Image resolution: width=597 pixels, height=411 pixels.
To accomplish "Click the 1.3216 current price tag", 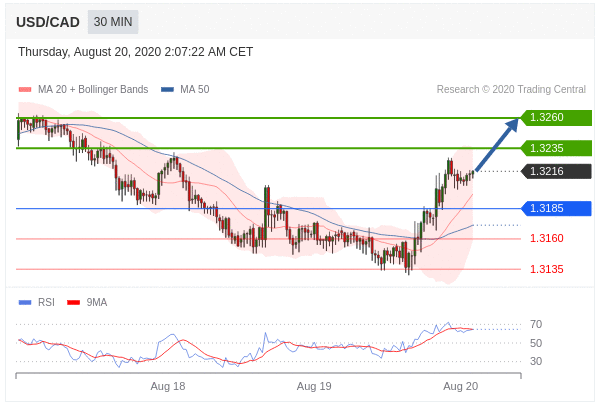I will [556, 171].
